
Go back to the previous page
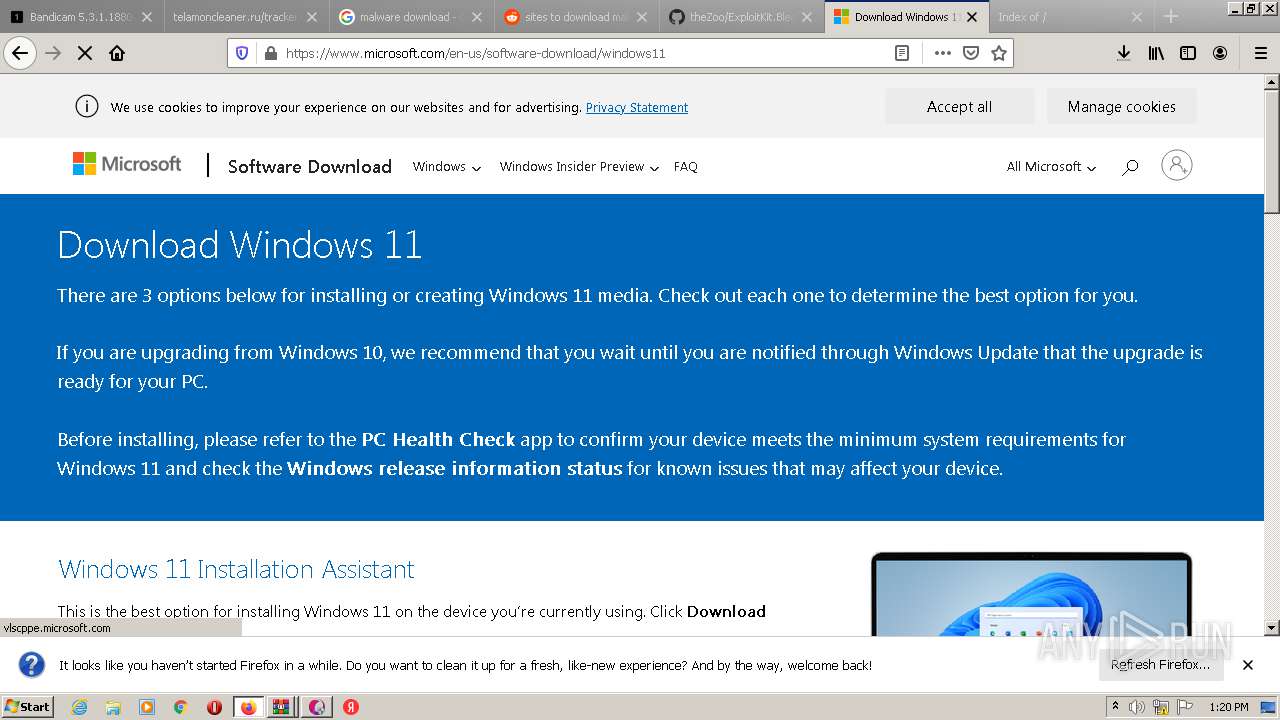(20, 53)
